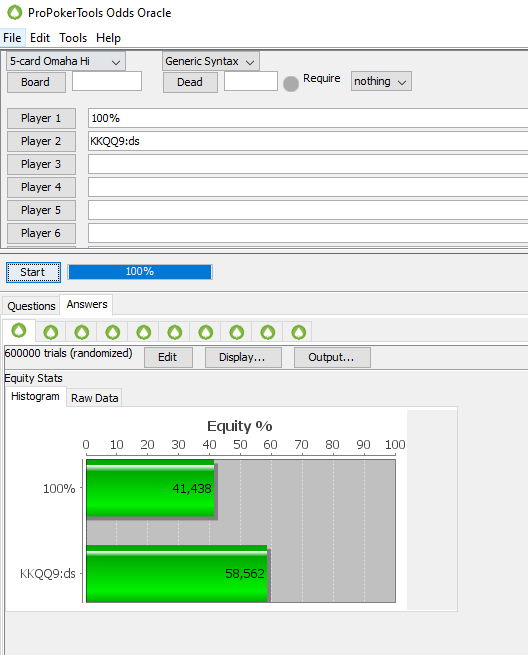528x655 pixels.
Task: Focus the Dead cards input field
Action: coord(251,81)
